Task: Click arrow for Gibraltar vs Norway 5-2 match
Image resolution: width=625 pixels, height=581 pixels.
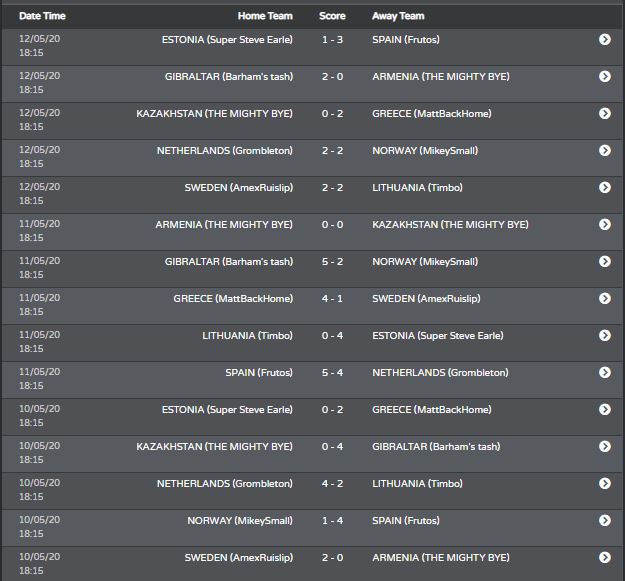Action: tap(605, 261)
